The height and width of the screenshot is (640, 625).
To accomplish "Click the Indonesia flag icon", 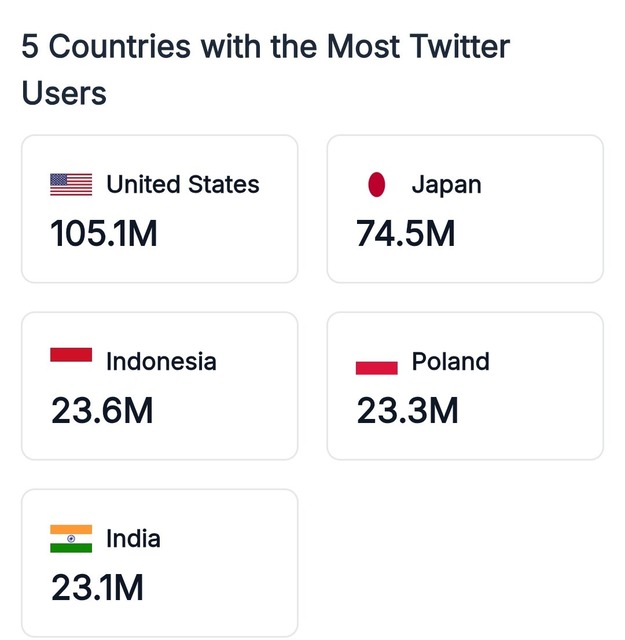I will tap(71, 357).
